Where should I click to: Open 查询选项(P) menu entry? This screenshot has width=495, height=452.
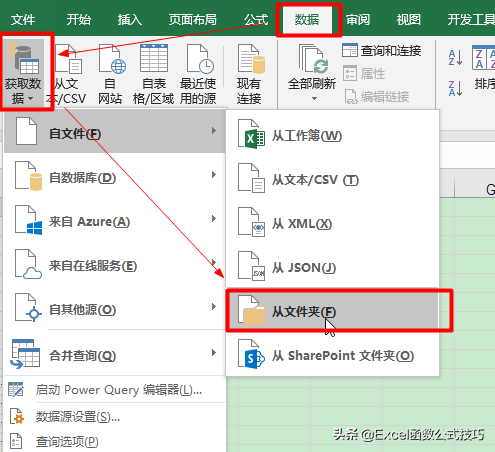[115, 442]
